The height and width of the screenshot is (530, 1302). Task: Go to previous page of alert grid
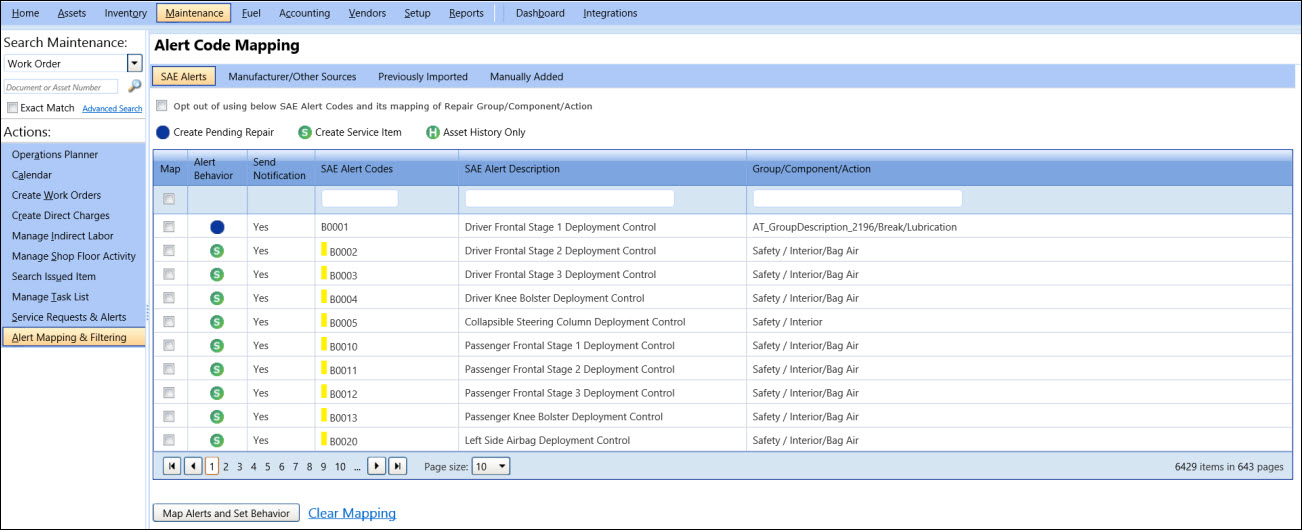(193, 466)
